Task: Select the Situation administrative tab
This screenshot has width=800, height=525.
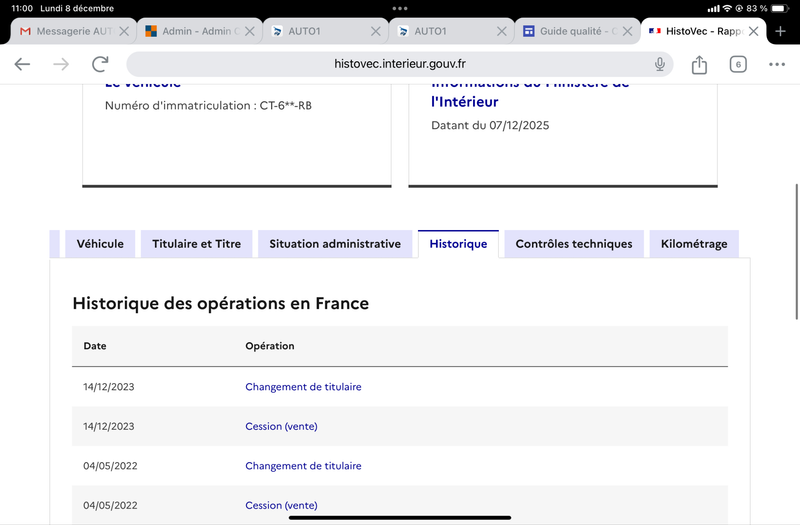Action: click(335, 244)
